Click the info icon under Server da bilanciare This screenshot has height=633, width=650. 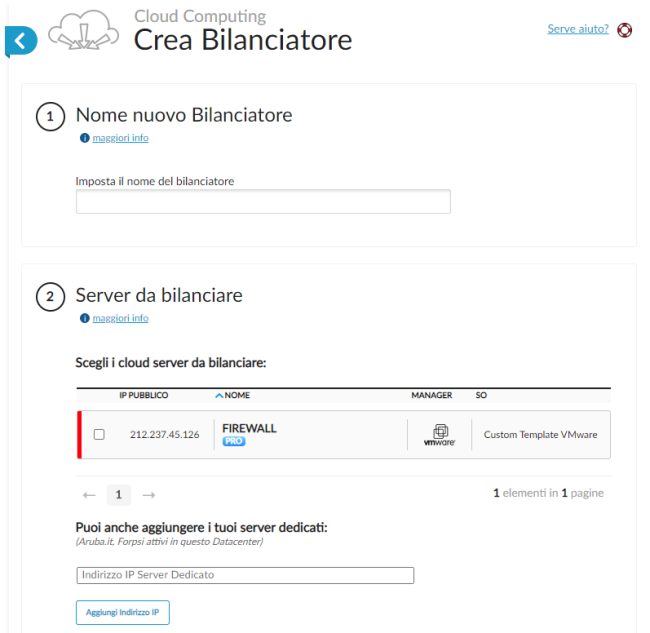pyautogui.click(x=85, y=318)
